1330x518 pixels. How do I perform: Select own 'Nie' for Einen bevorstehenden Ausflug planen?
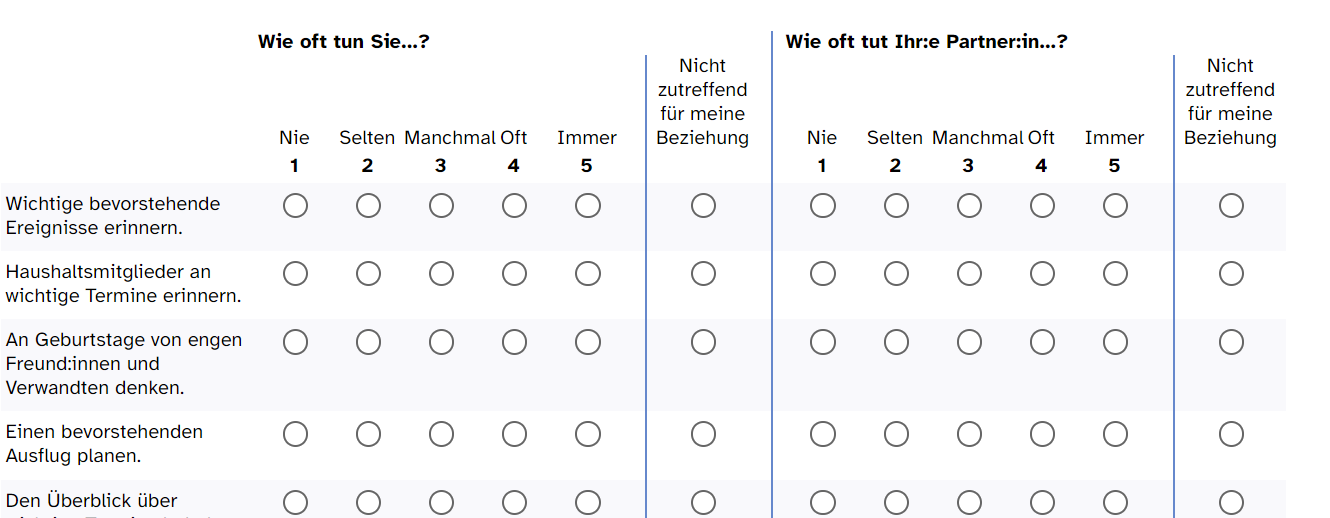point(295,434)
